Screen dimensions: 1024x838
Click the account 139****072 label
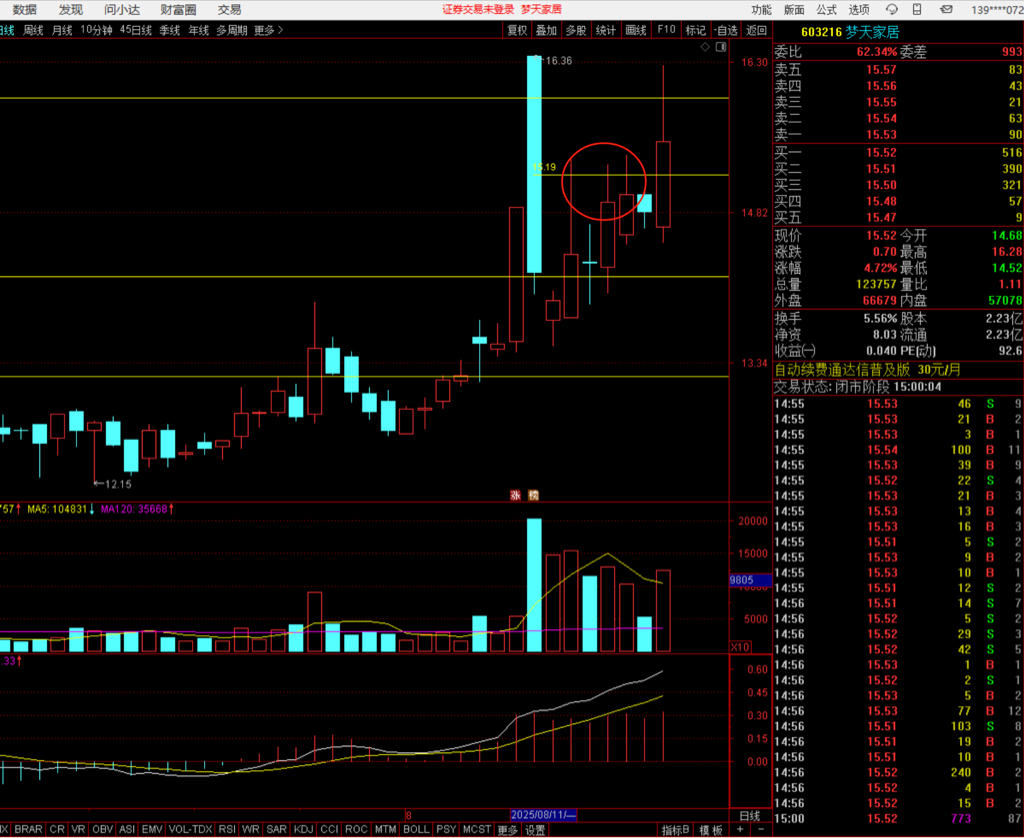coord(997,10)
